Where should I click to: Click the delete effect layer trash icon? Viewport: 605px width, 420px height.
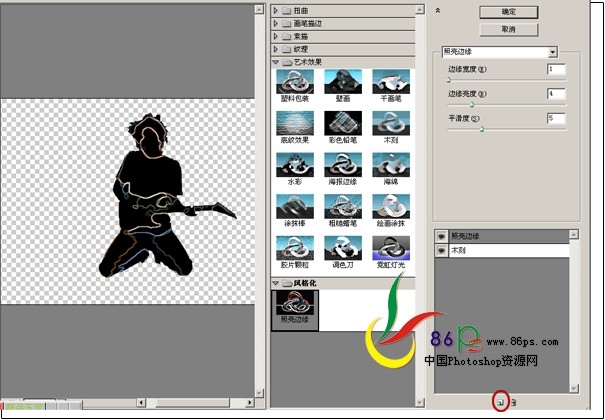[x=514, y=403]
